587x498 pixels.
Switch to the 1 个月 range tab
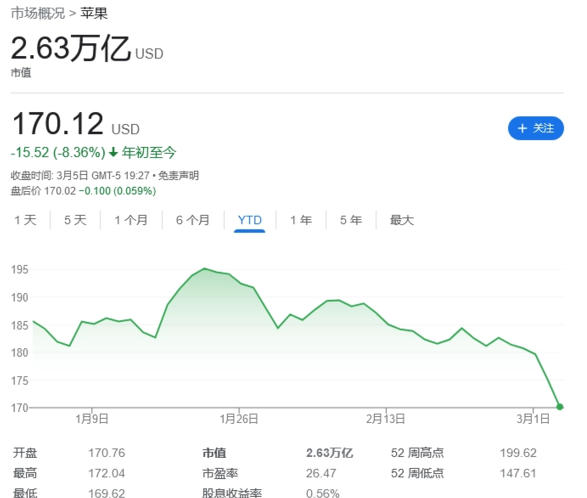[131, 220]
